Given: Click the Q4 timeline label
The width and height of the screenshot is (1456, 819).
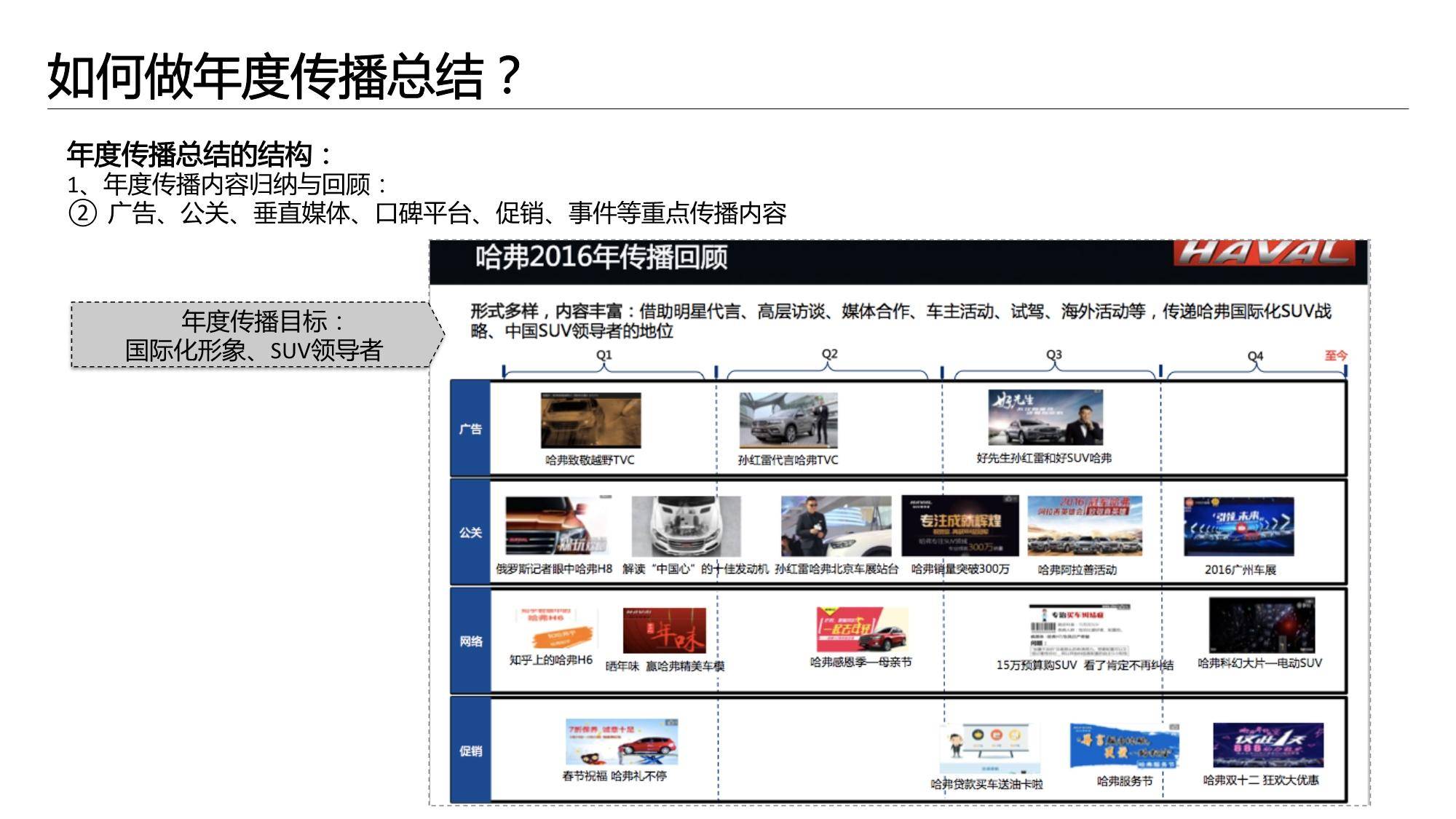Looking at the screenshot, I should click(x=1255, y=356).
